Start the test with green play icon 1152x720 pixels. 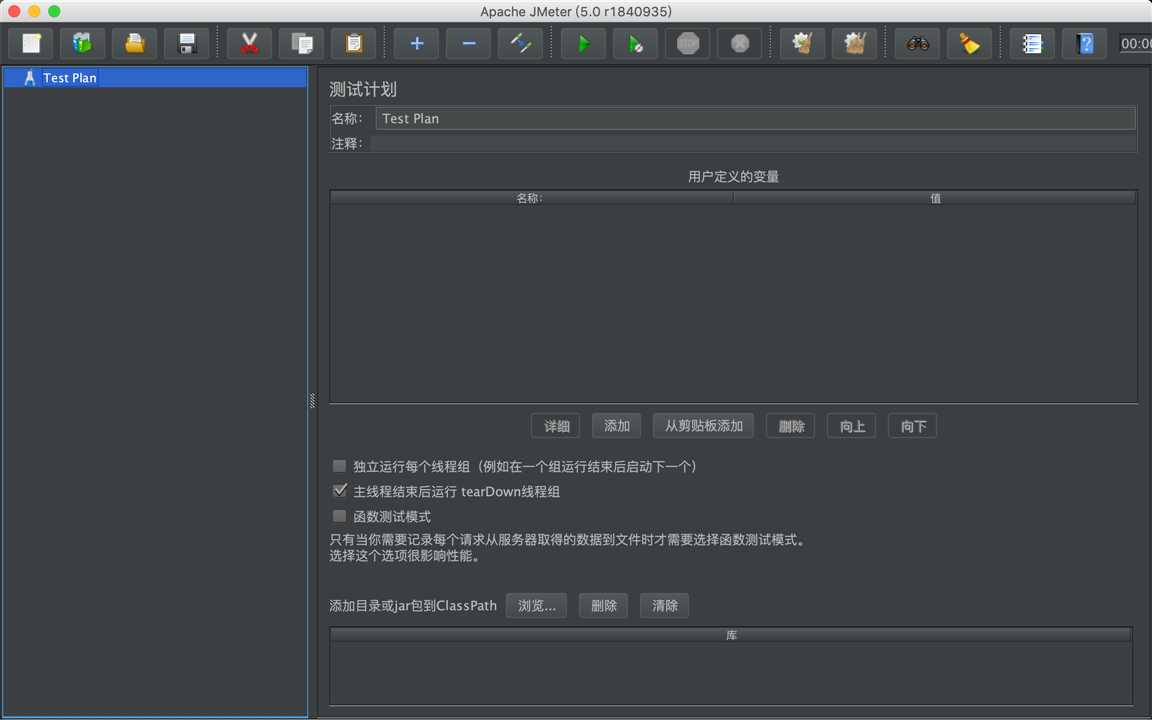[x=583, y=43]
